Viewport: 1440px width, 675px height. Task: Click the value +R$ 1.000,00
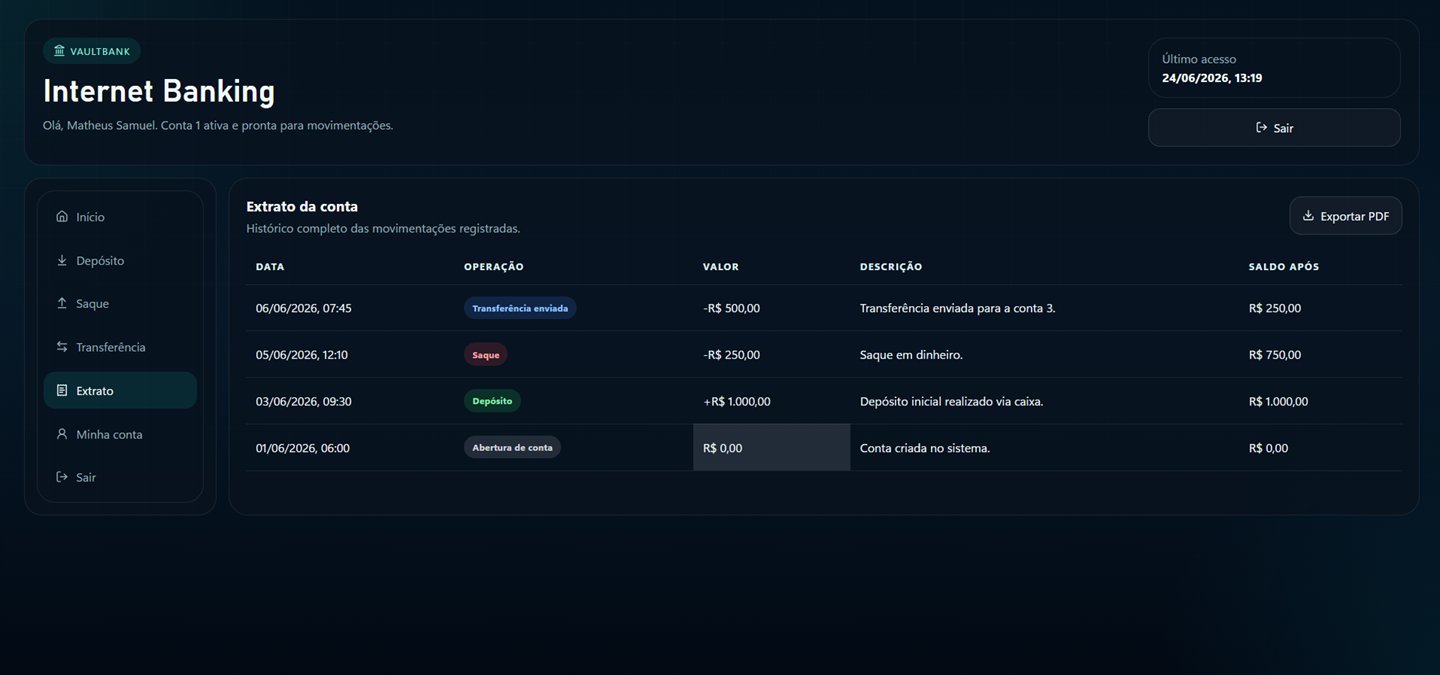[x=737, y=401]
